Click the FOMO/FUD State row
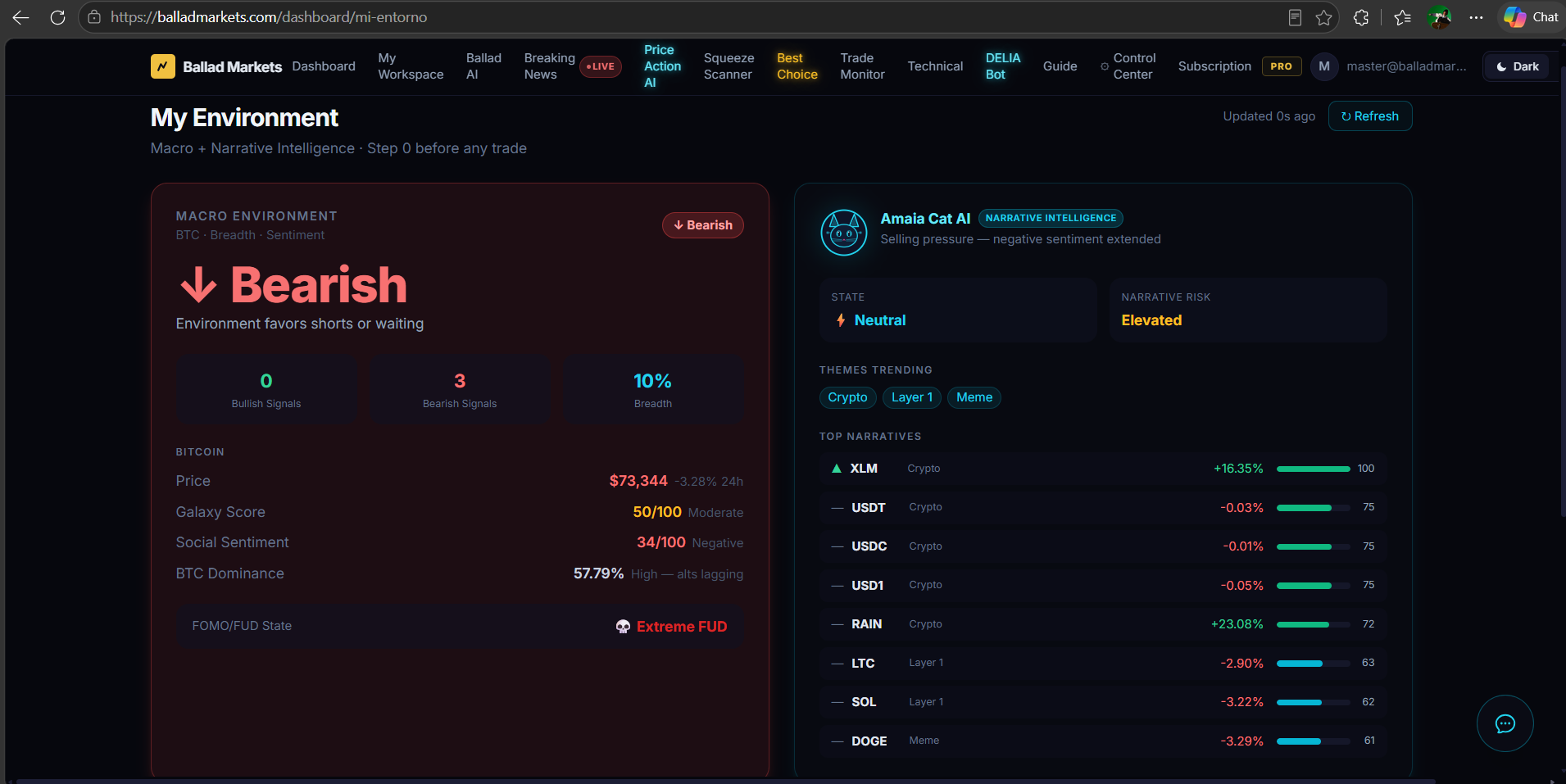 coord(460,627)
